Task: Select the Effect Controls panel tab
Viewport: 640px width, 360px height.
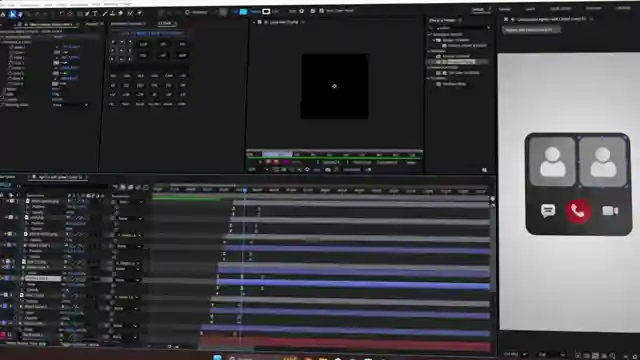Action: pyautogui.click(x=48, y=24)
